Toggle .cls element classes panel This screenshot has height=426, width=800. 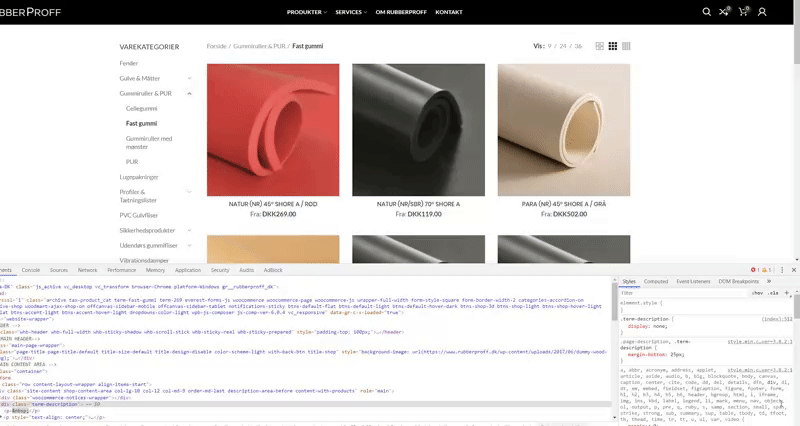774,293
